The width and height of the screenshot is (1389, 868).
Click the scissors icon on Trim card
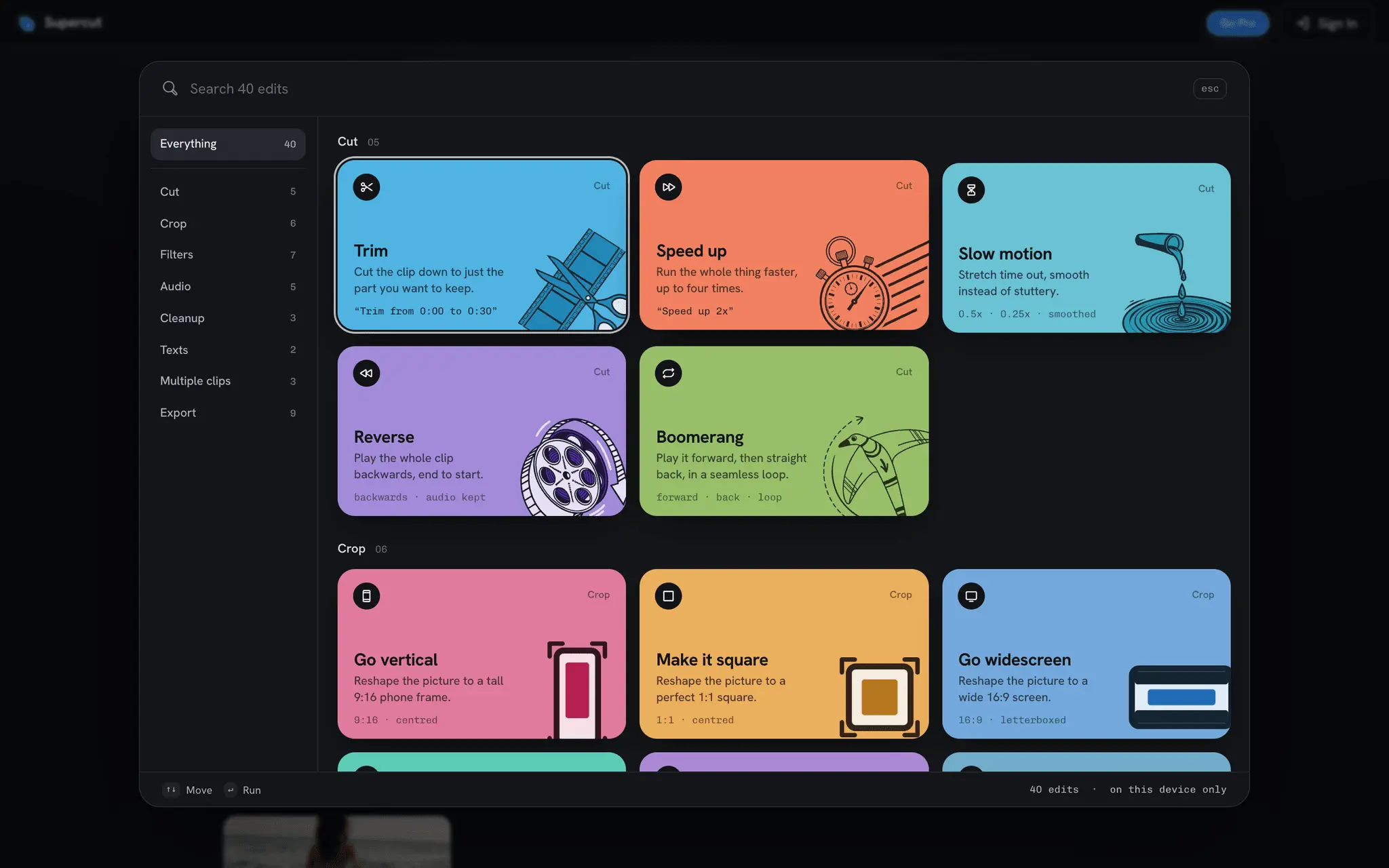click(366, 187)
